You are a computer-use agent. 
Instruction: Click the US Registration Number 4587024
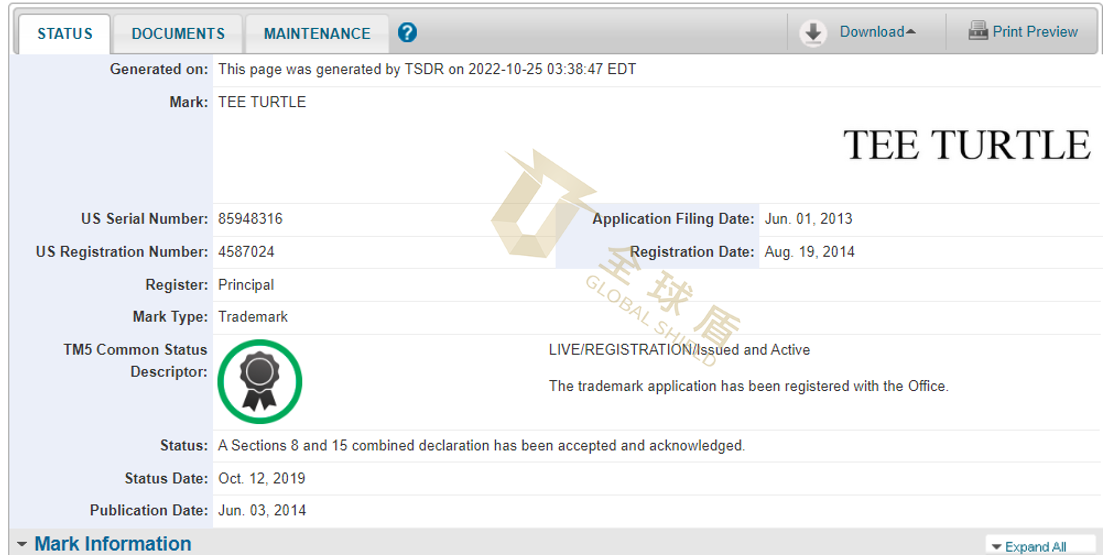tap(246, 252)
